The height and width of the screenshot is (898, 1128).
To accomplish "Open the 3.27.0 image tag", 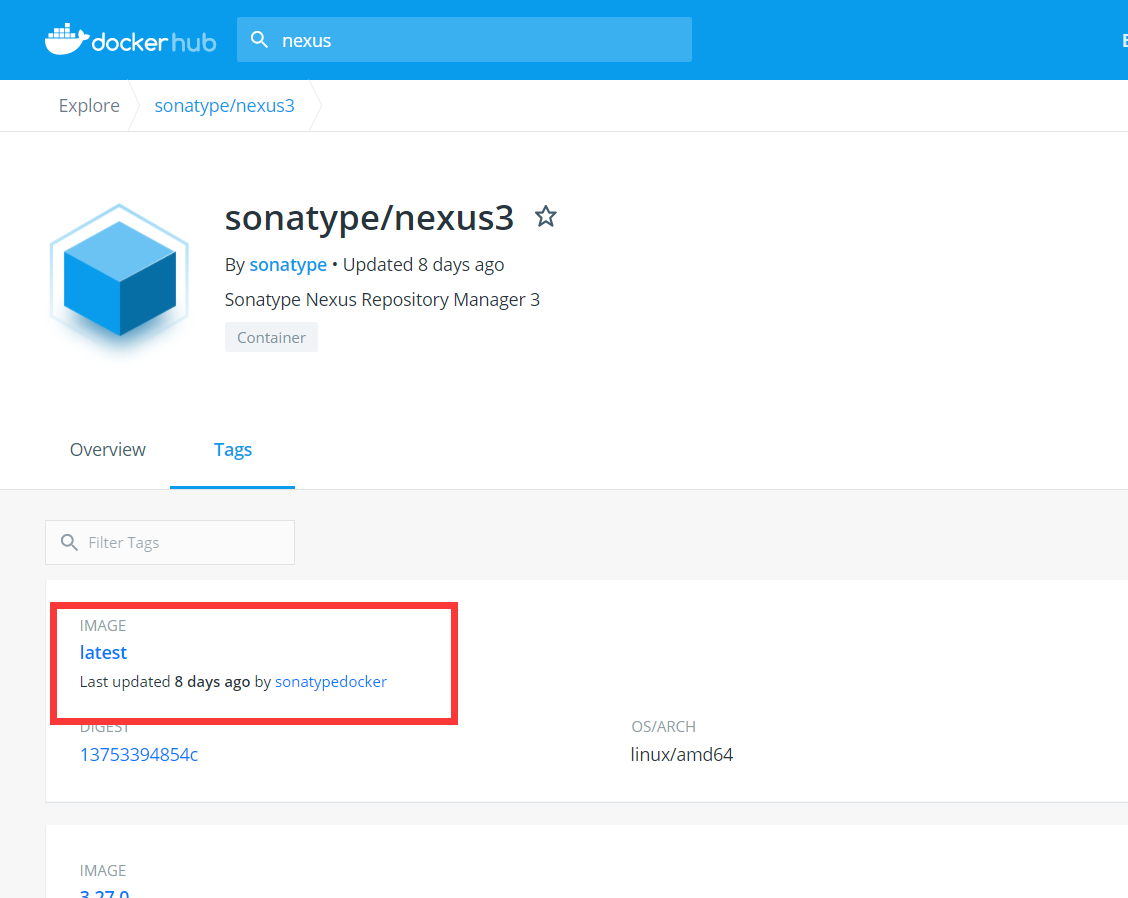I will click(x=104, y=893).
